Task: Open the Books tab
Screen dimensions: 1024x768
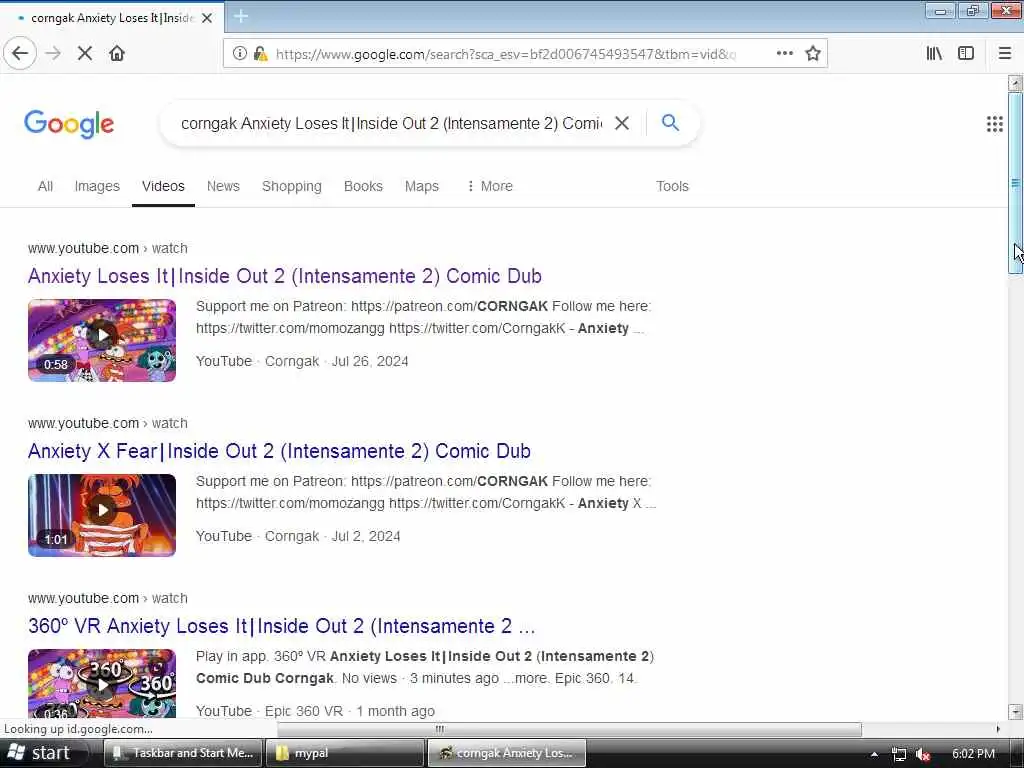Action: (363, 186)
